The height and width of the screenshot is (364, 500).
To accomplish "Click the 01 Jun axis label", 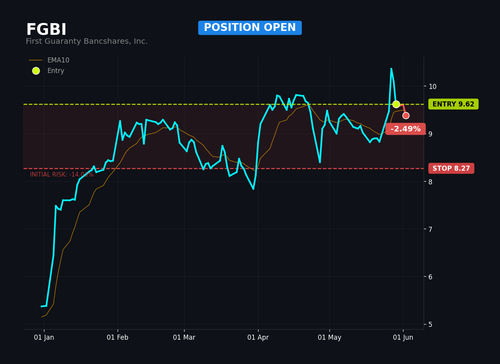I will pos(403,337).
